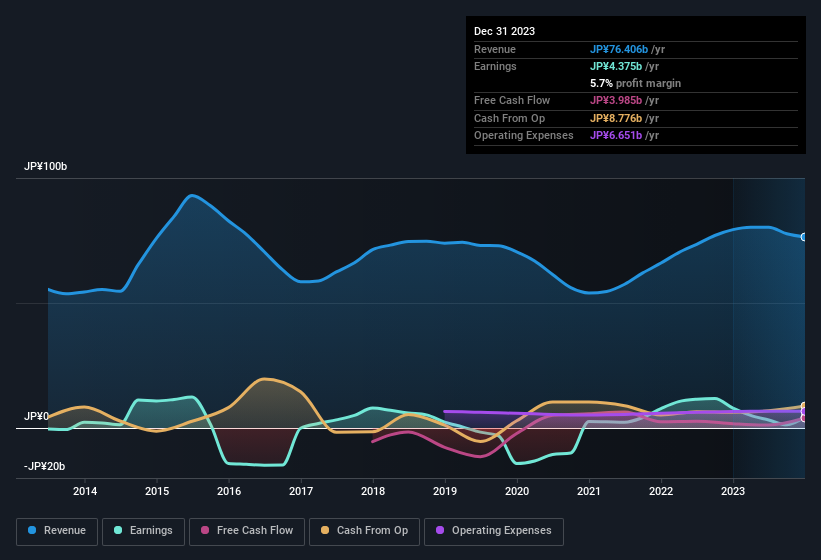Viewport: 821px width, 560px height.
Task: Click the JP¥76.406b revenue value
Action: coord(619,49)
